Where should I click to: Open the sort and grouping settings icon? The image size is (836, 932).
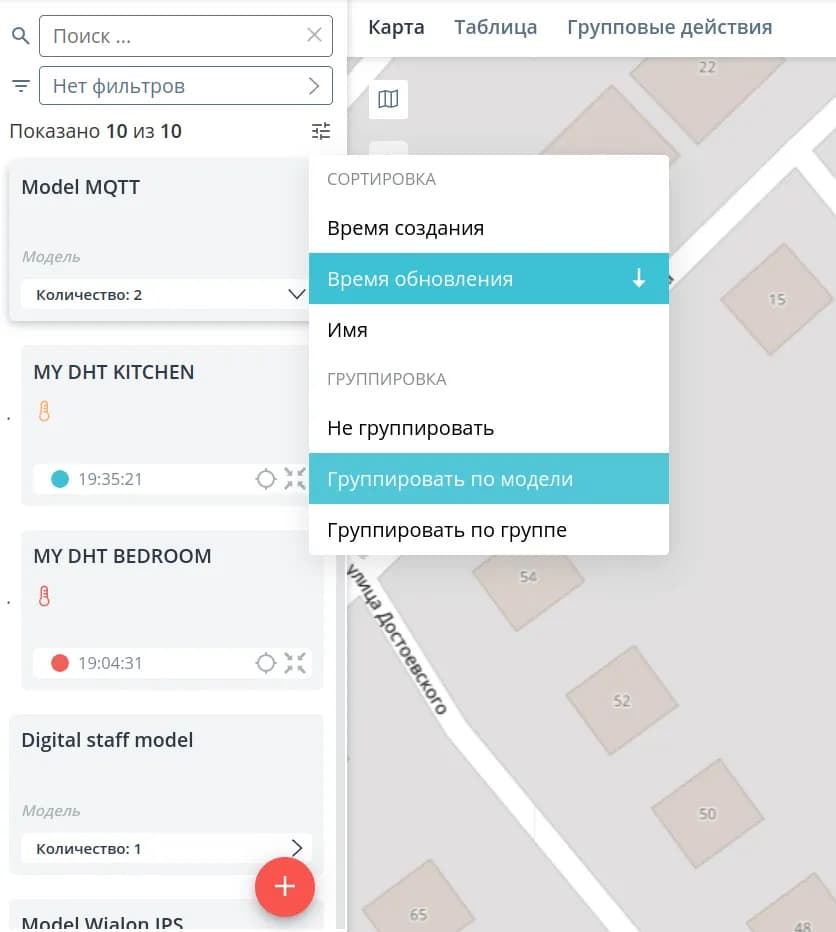click(321, 131)
